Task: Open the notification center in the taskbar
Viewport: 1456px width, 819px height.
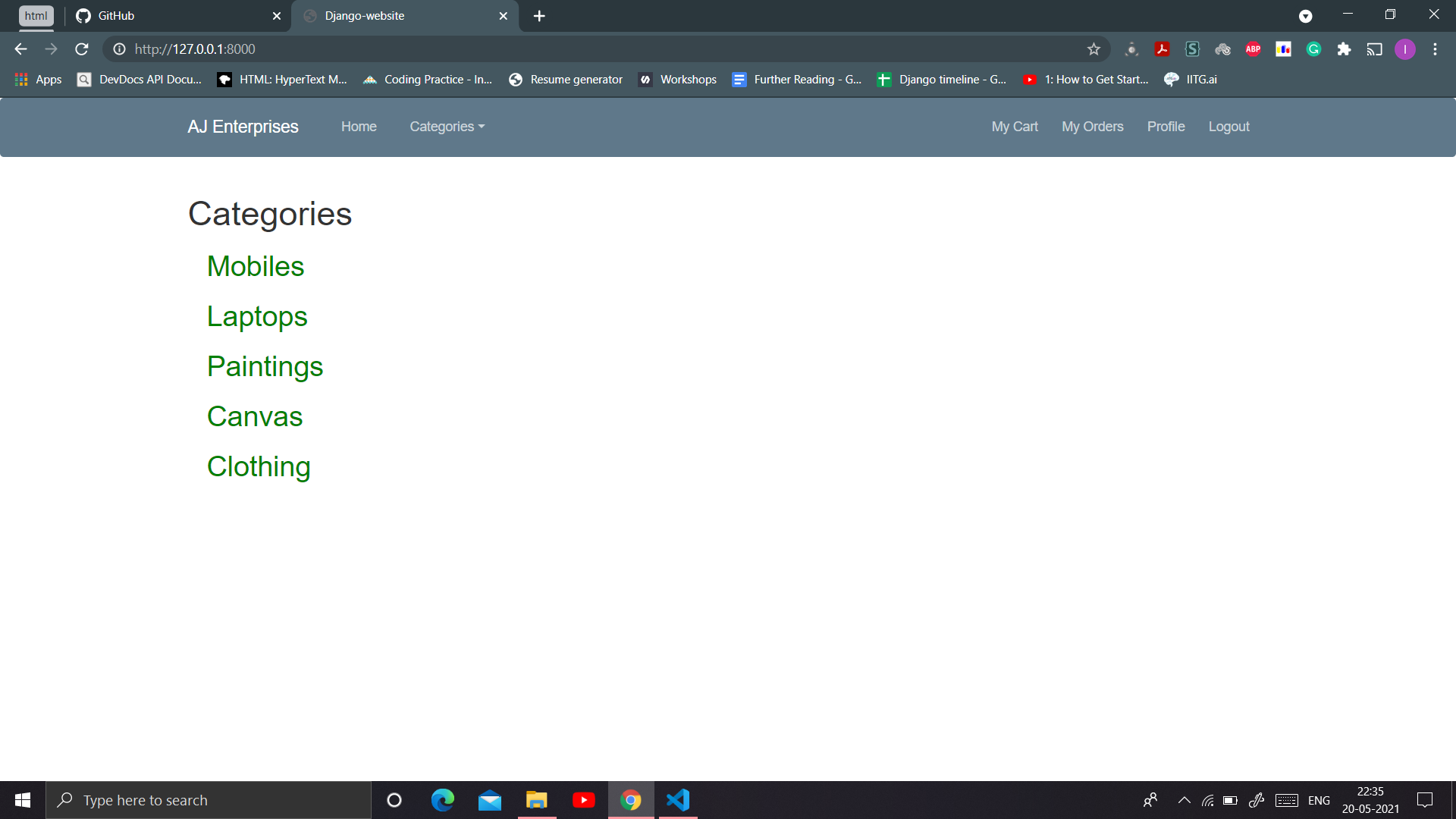Action: (1425, 800)
